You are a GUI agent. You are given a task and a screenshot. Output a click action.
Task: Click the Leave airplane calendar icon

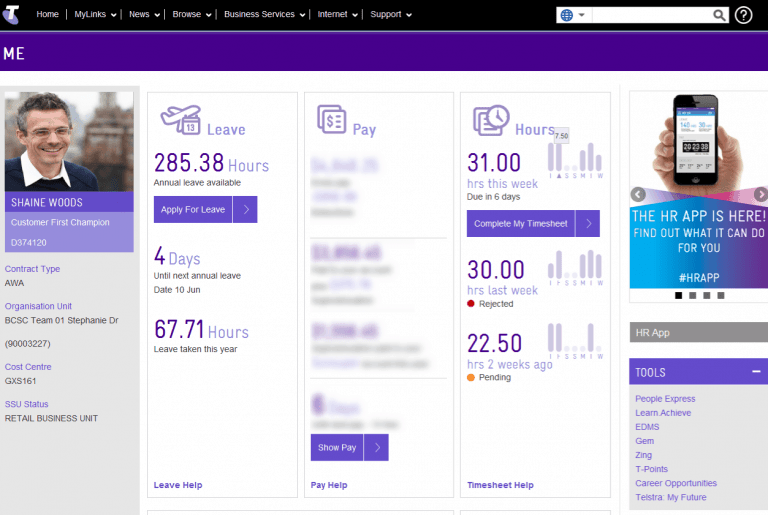(180, 122)
